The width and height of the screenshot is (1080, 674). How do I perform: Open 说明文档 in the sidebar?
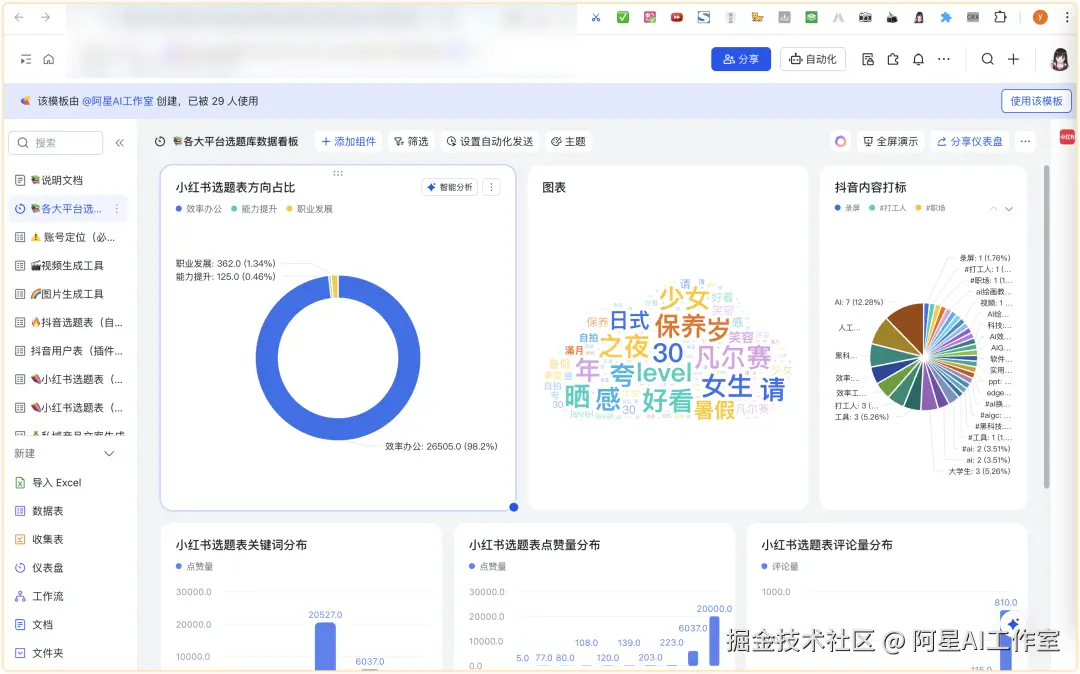(x=68, y=180)
